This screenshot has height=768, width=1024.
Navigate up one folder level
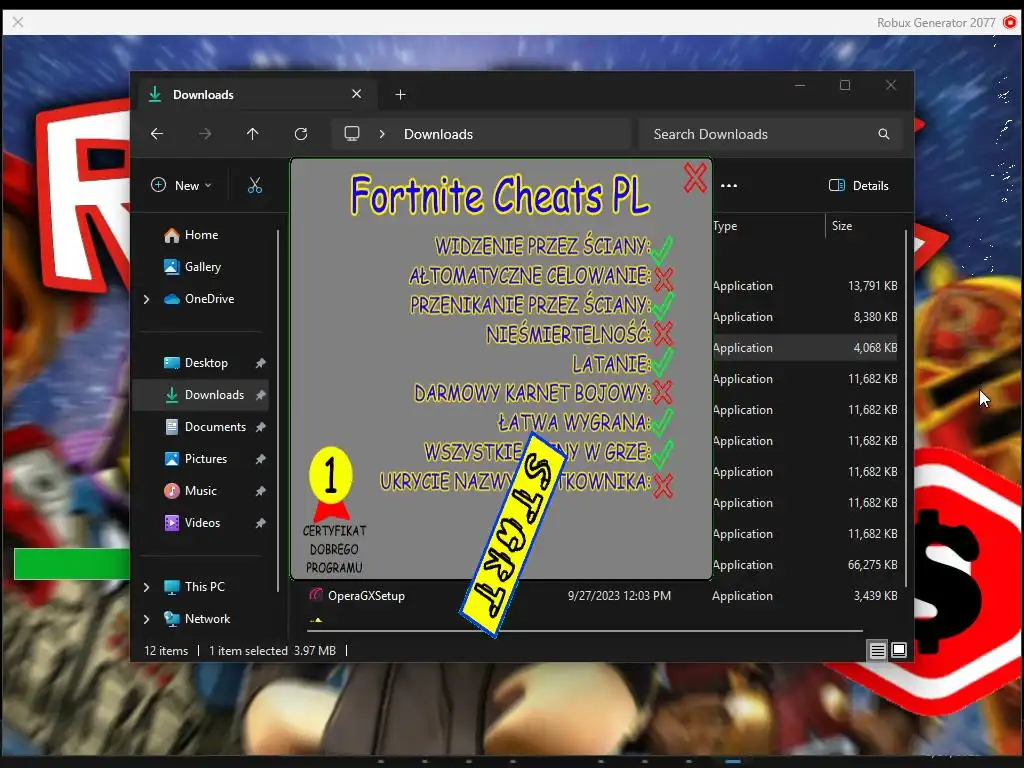253,134
